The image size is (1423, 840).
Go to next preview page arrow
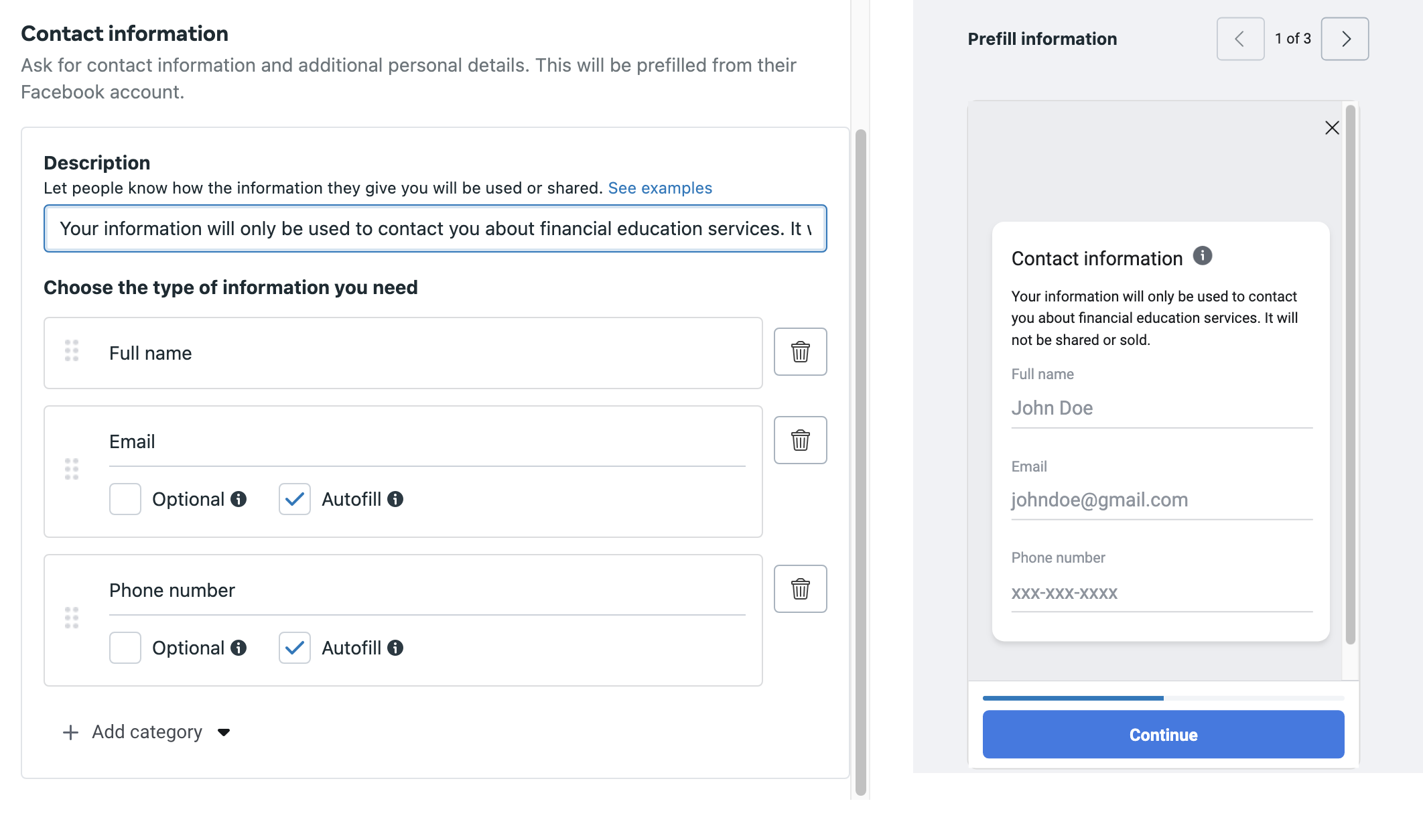(x=1345, y=39)
